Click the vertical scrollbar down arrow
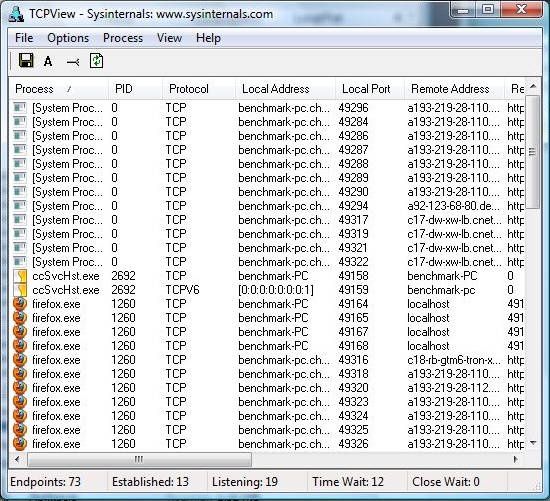Viewport: 550px width, 501px height. click(x=533, y=443)
